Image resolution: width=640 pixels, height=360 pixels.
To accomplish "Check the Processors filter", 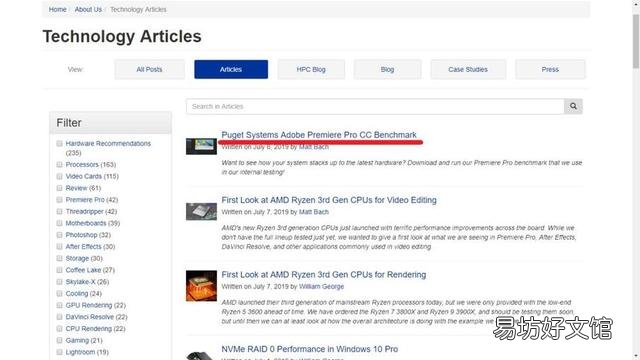I will point(60,164).
